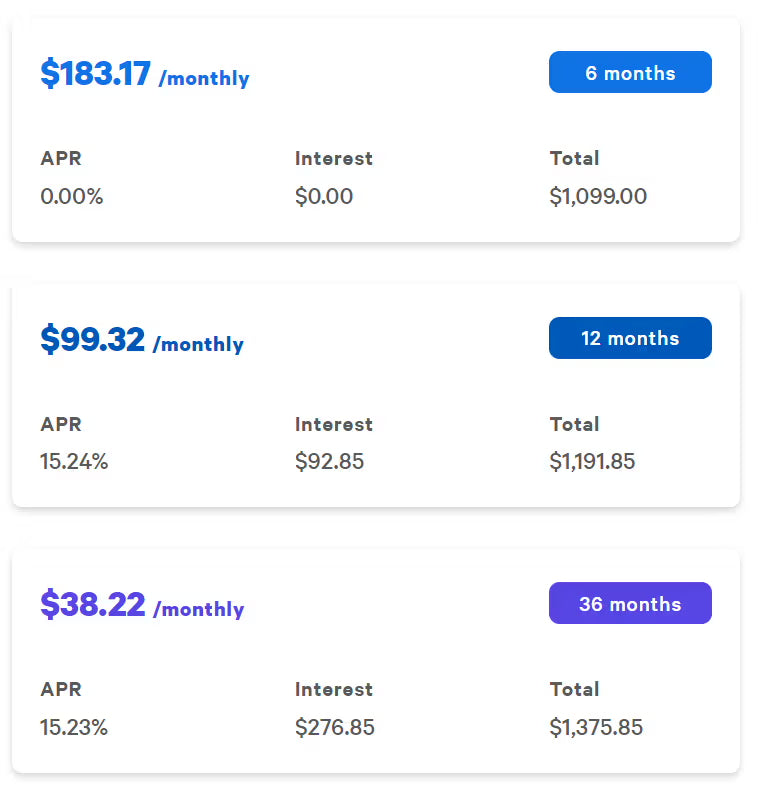Pick the 36 months term button
Screen dimensions: 758x788
pyautogui.click(x=630, y=604)
